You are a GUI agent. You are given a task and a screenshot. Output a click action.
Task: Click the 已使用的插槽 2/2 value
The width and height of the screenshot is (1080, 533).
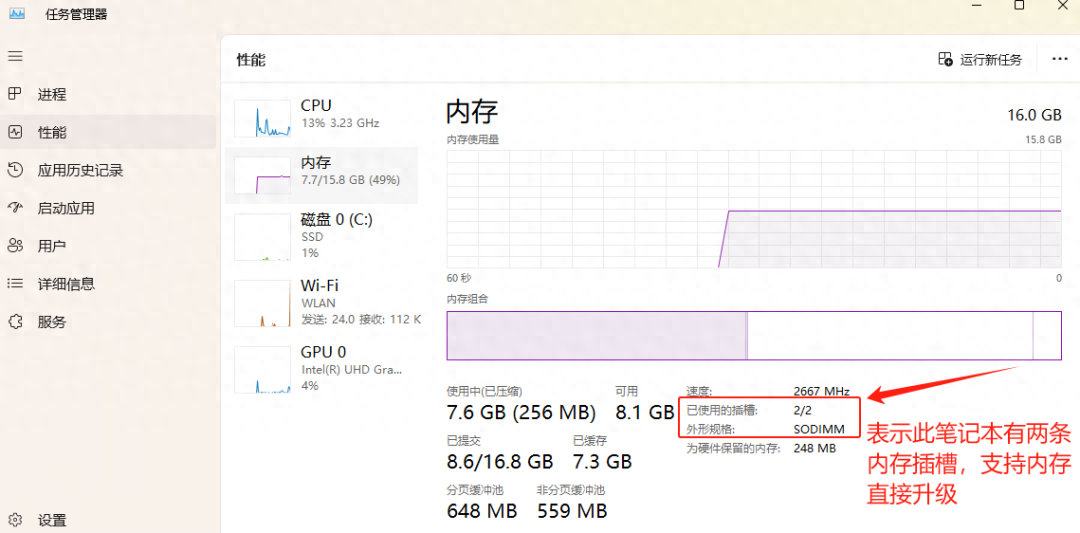802,410
